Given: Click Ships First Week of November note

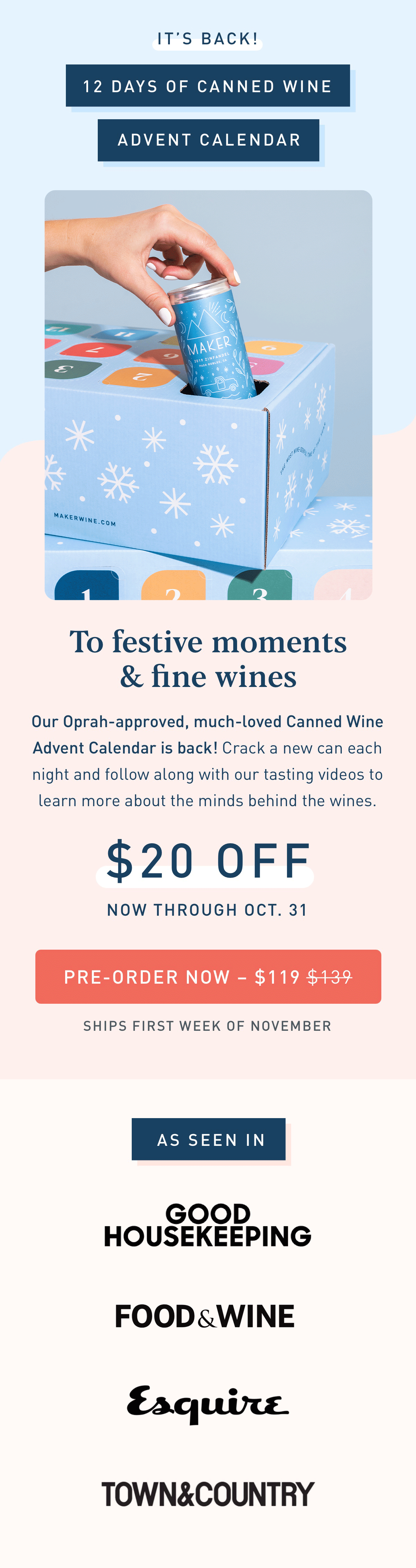Looking at the screenshot, I should click(x=208, y=1026).
